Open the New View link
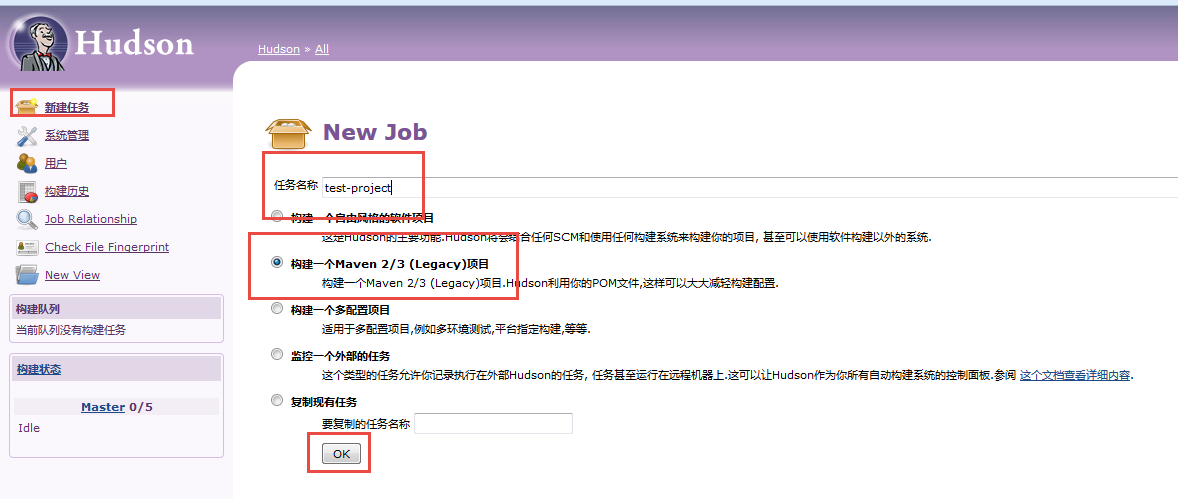The width and height of the screenshot is (1178, 499). point(72,275)
